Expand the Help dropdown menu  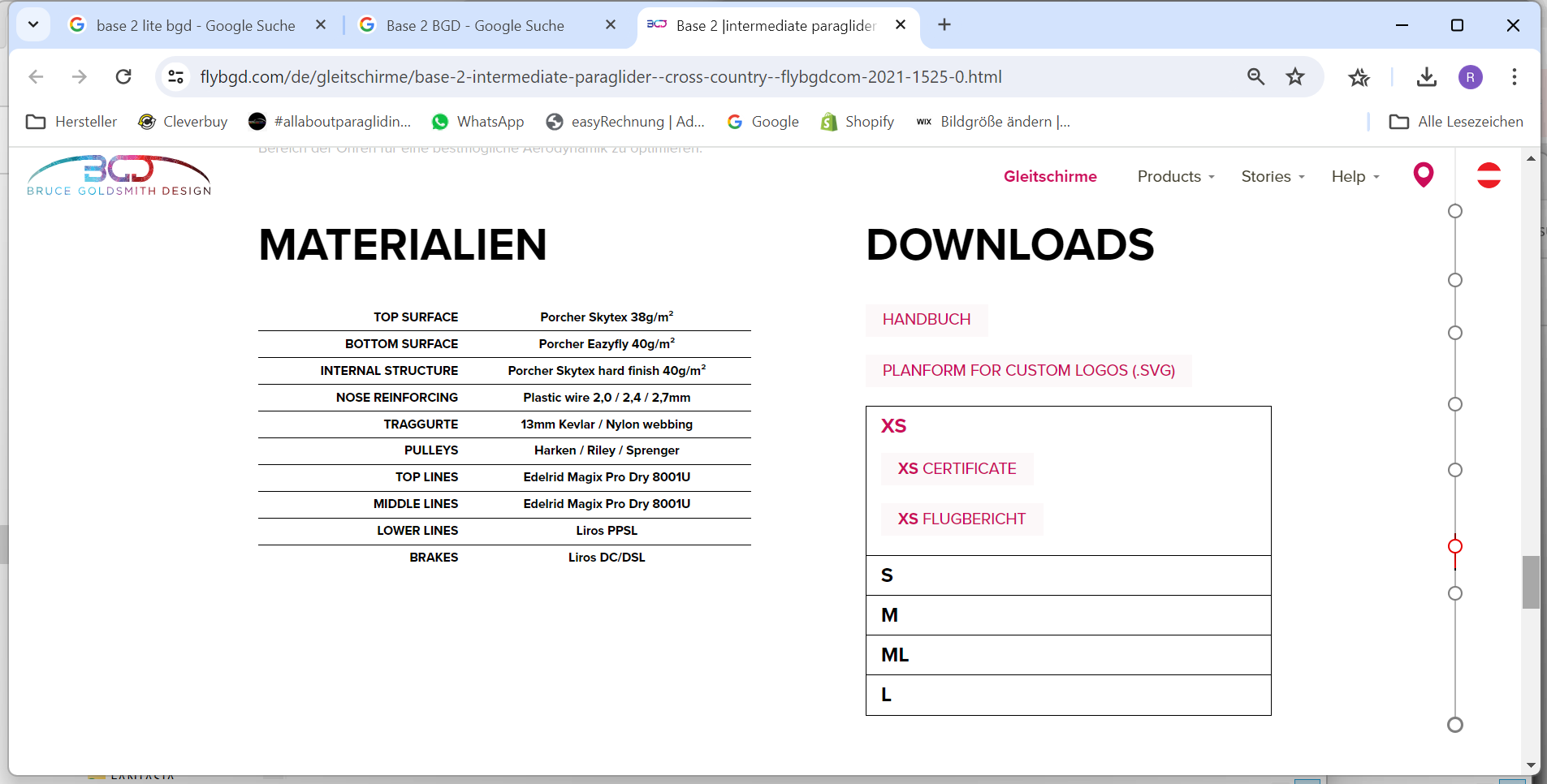coord(1355,176)
